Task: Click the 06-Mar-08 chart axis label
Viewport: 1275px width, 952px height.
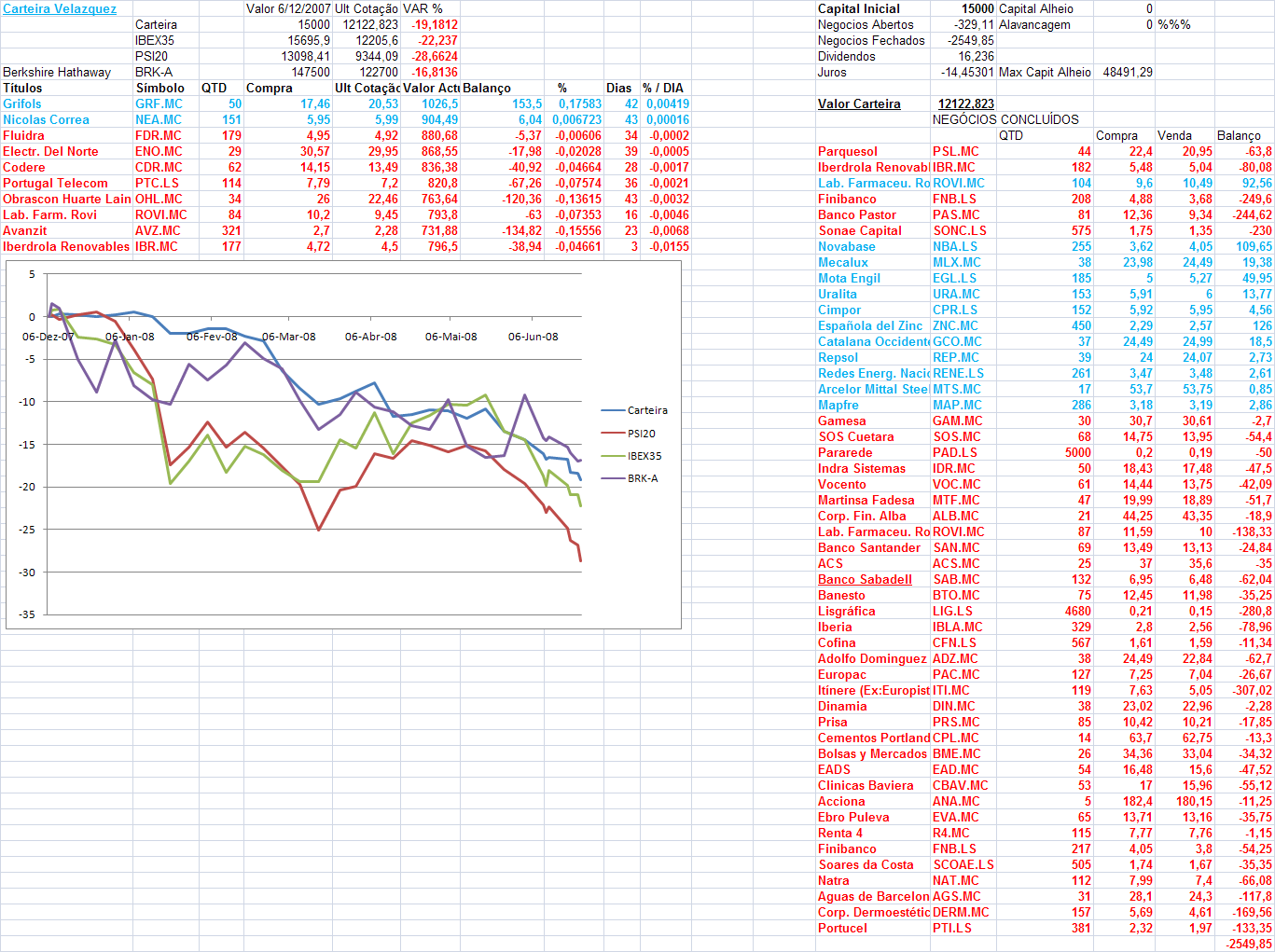Action: (x=288, y=337)
